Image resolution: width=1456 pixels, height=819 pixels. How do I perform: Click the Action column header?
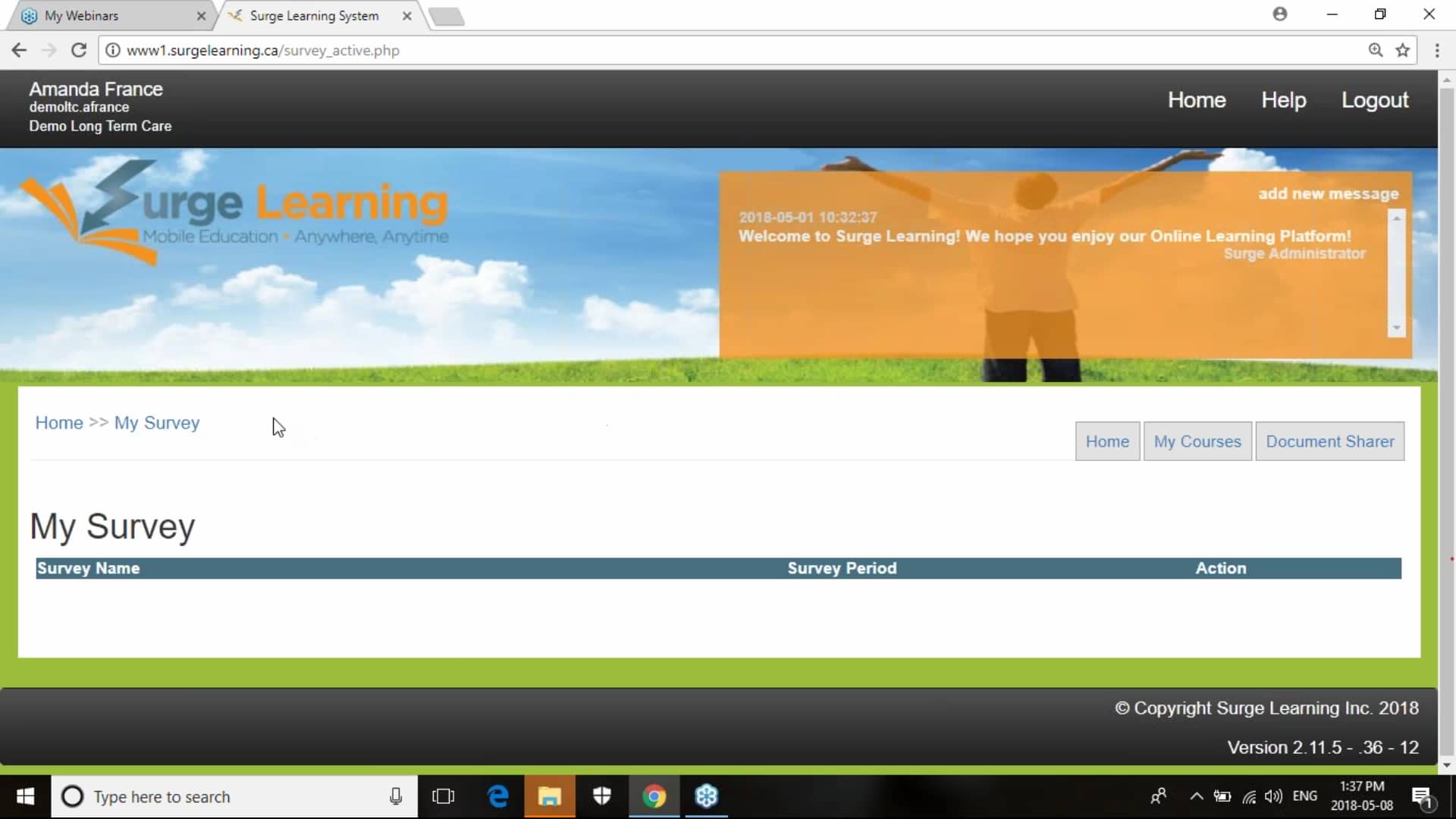(x=1221, y=568)
